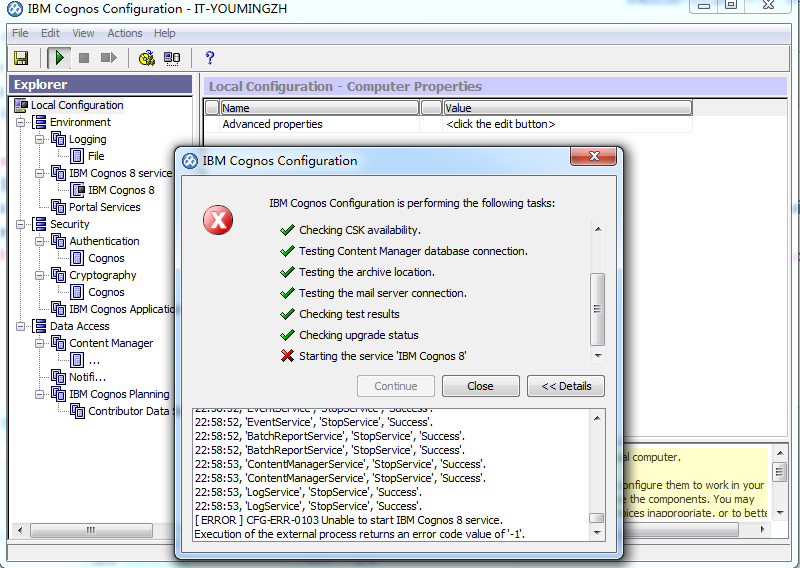
Task: Click the 'Checking CSK availability.' task line
Action: (x=360, y=230)
